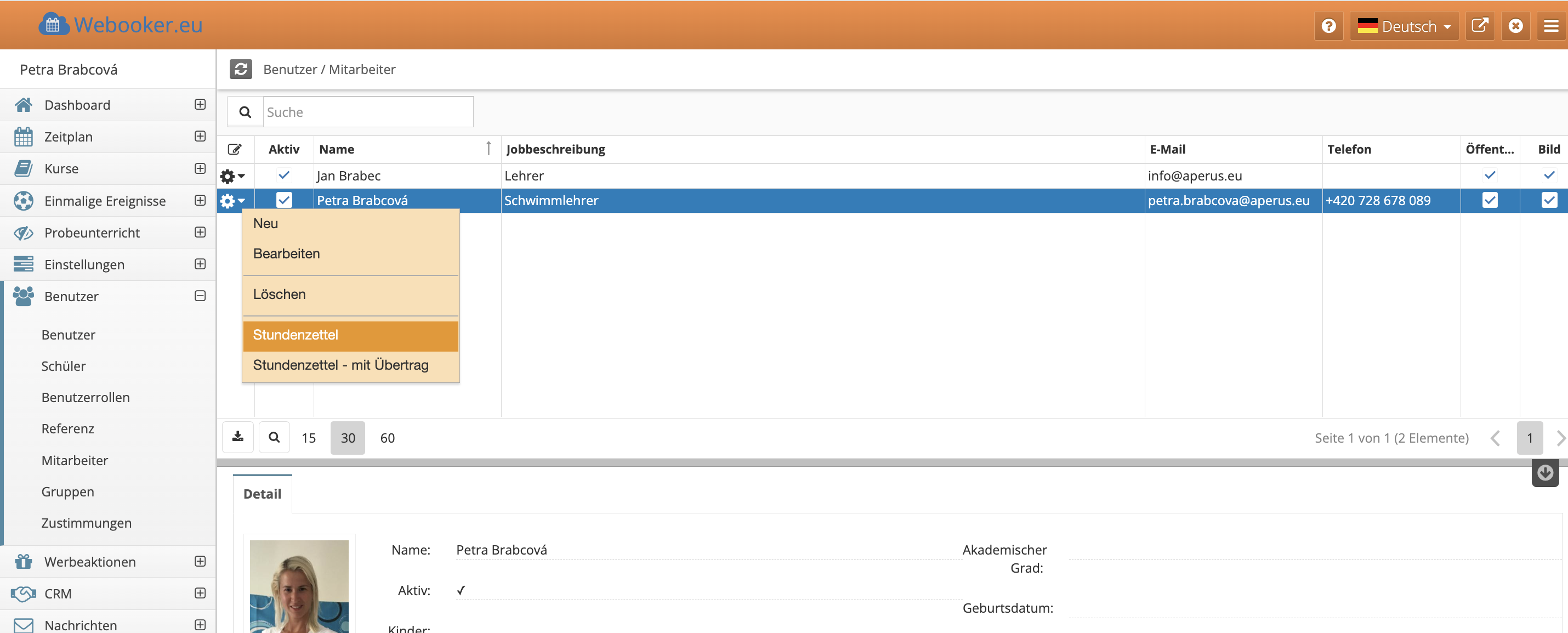Open the Deutsch language dropdown

coord(1404,26)
